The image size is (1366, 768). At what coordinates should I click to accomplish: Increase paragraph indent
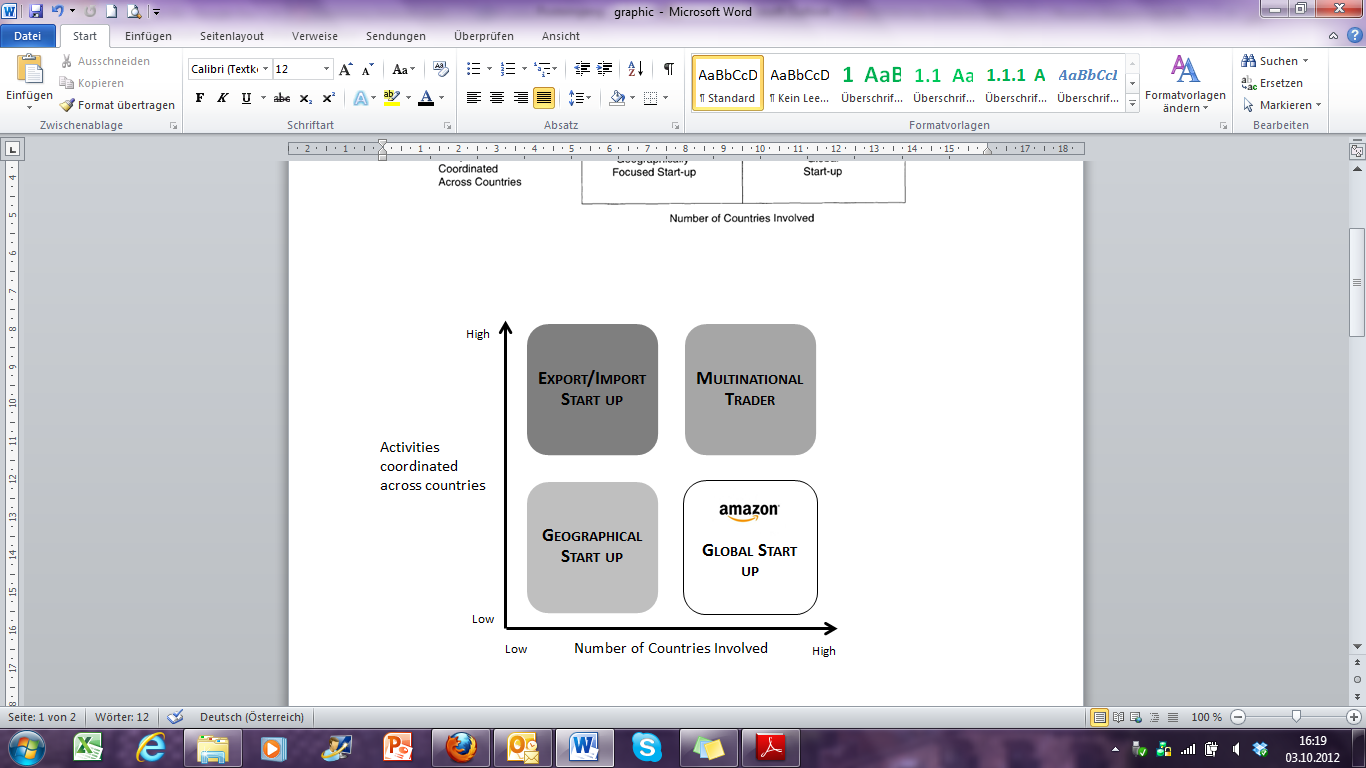[x=605, y=69]
